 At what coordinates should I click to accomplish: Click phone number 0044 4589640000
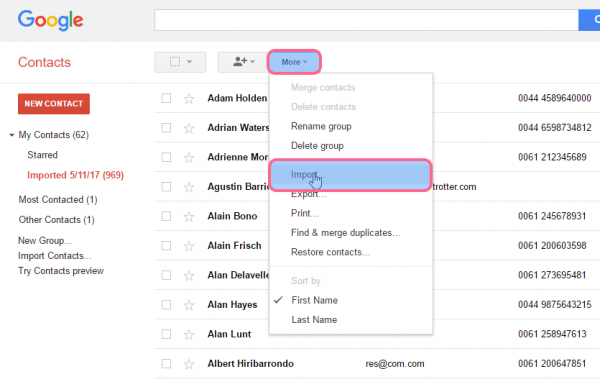tap(554, 98)
